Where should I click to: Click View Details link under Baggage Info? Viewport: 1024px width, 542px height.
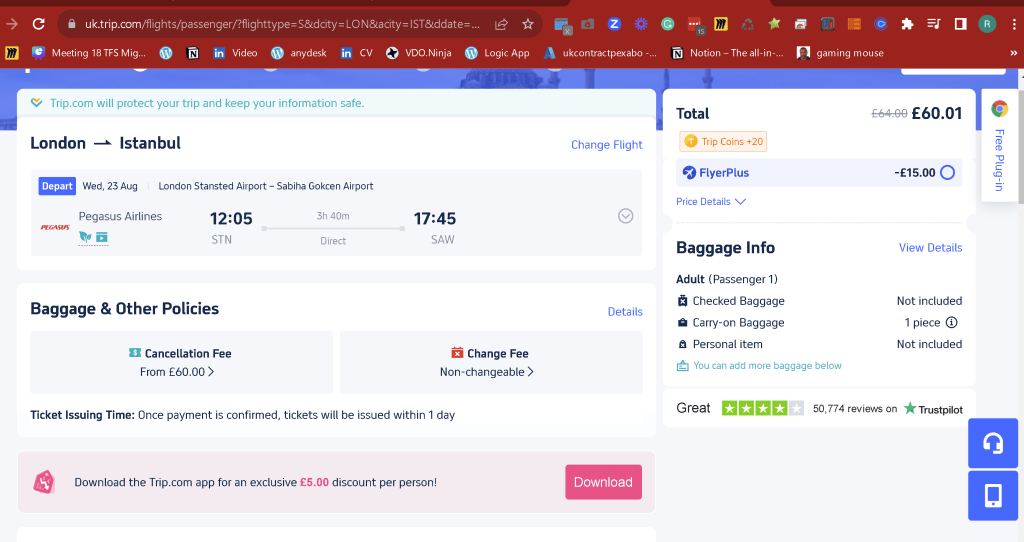coord(930,247)
